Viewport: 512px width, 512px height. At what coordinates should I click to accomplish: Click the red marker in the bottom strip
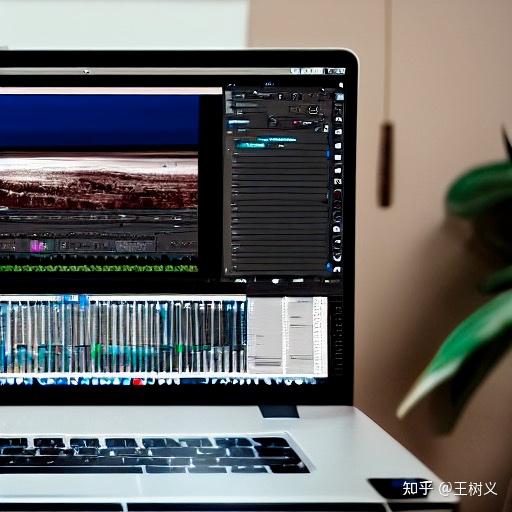[x=139, y=381]
